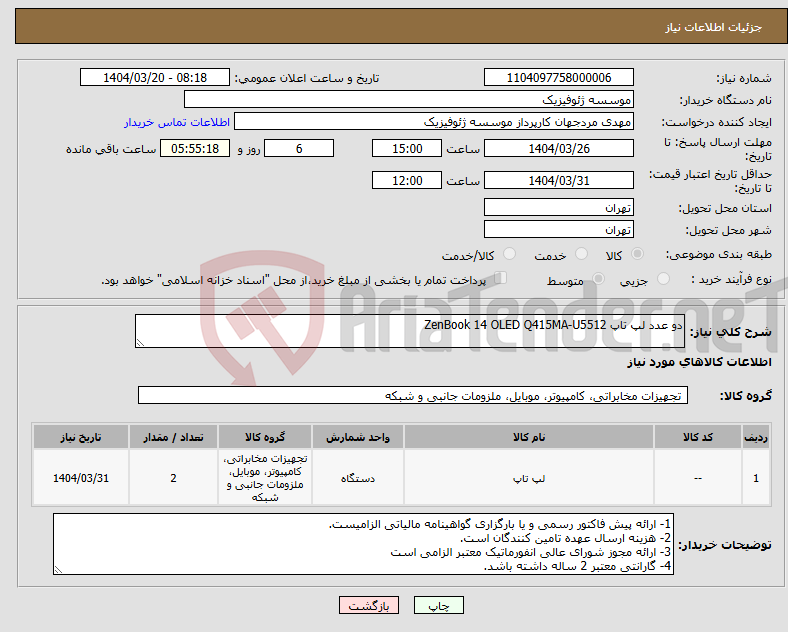Click the quantity cell 2

(173, 478)
